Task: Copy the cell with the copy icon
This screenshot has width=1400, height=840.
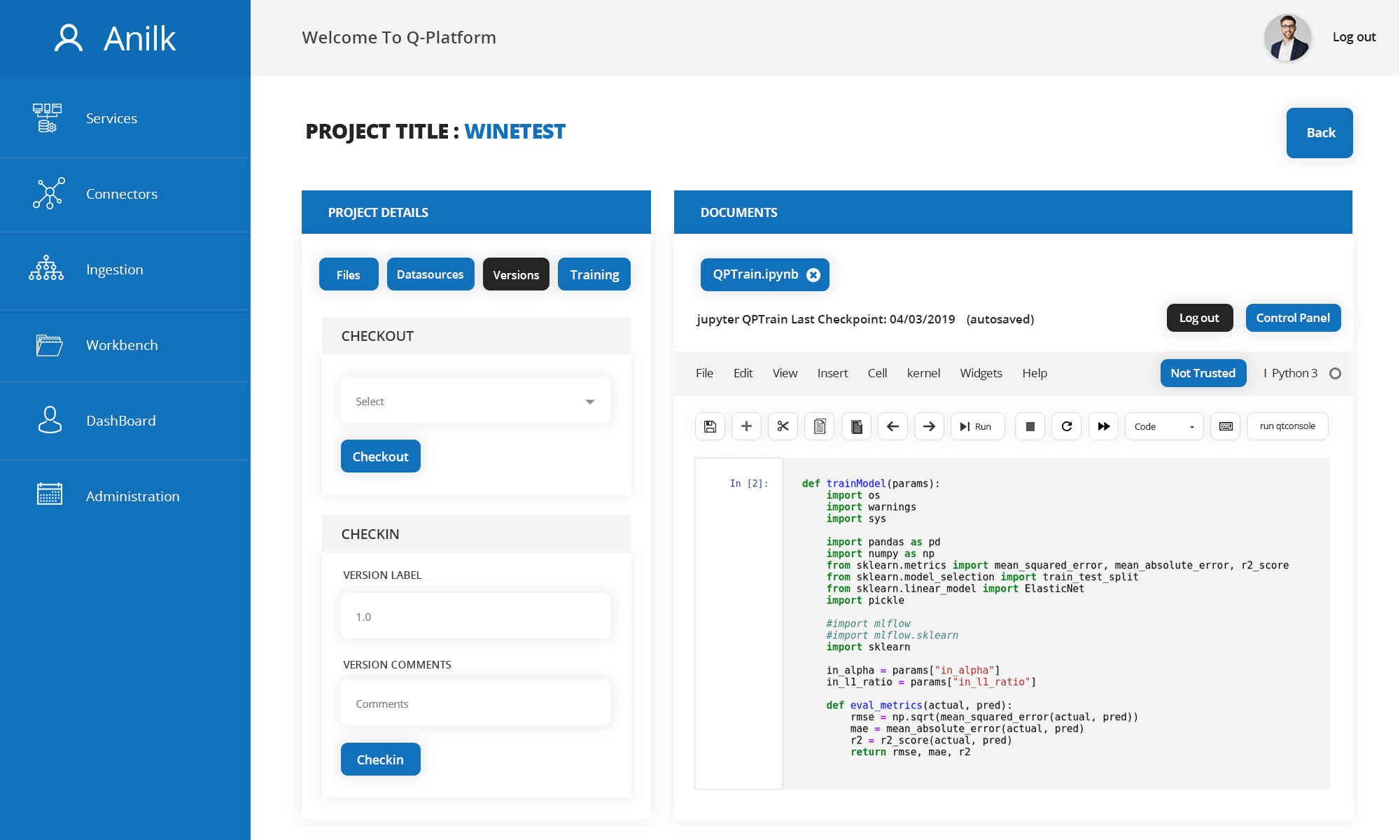Action: (820, 426)
